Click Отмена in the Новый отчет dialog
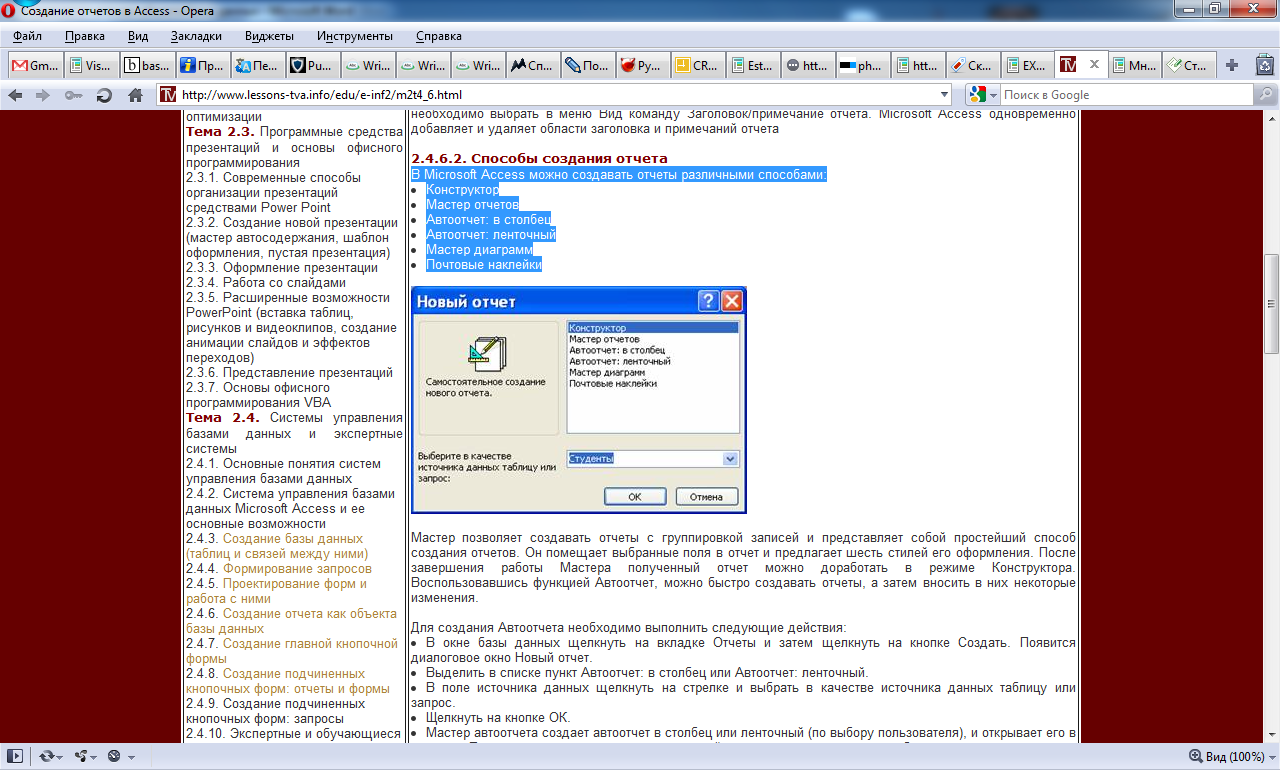Image resolution: width=1280 pixels, height=770 pixels. tap(707, 497)
